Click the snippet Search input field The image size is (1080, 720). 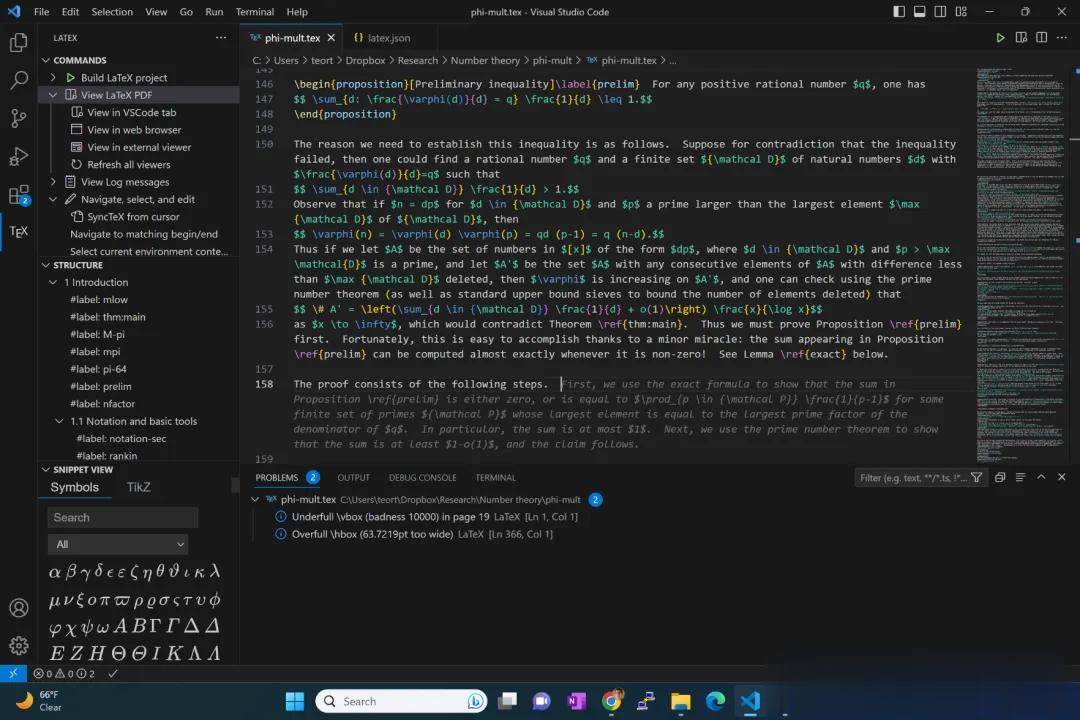click(x=123, y=517)
